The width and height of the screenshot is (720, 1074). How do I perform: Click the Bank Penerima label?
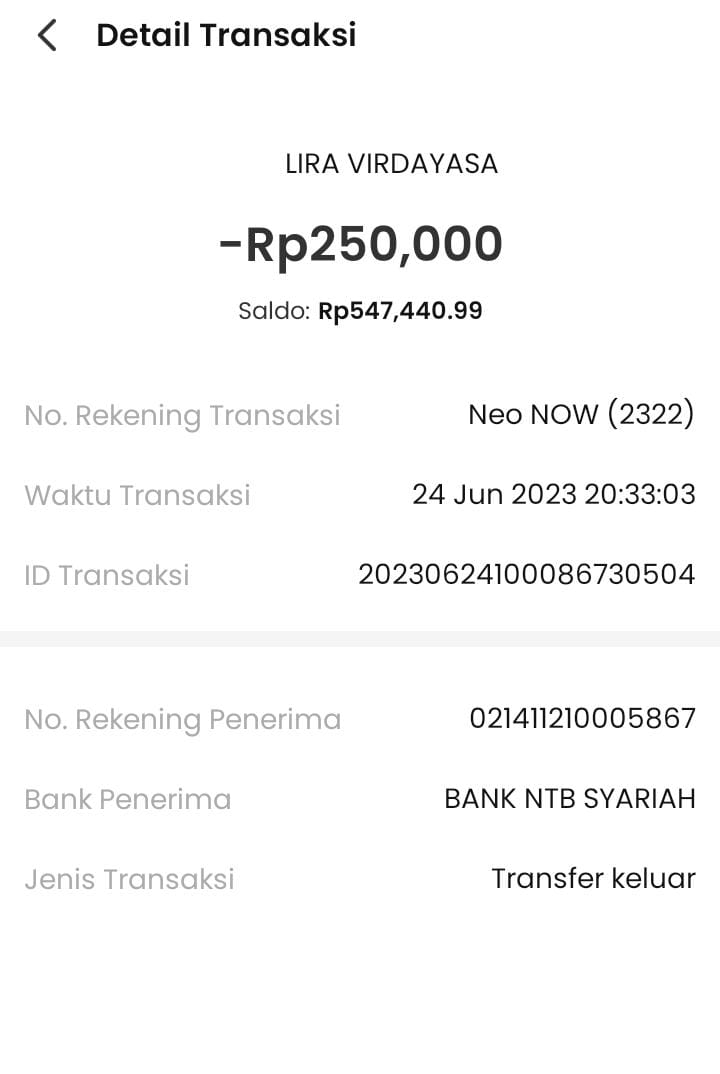[127, 799]
